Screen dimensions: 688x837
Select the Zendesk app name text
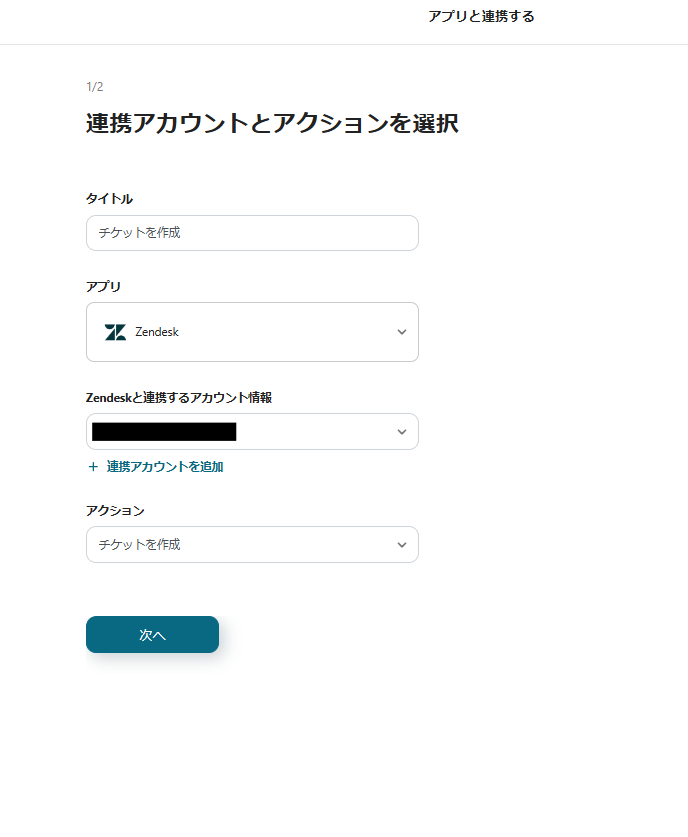click(157, 332)
